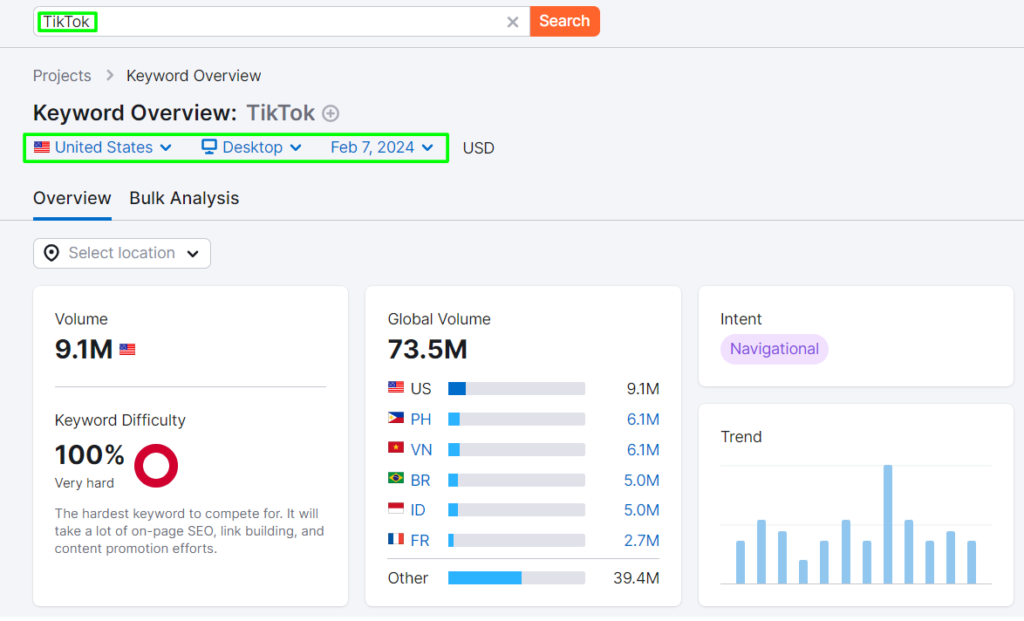Open the United States country dropdown
1024x621 pixels.
[103, 148]
